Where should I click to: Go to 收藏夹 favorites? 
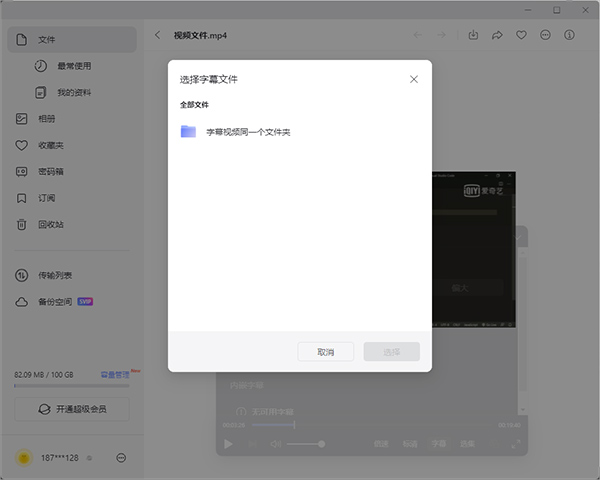pos(50,145)
